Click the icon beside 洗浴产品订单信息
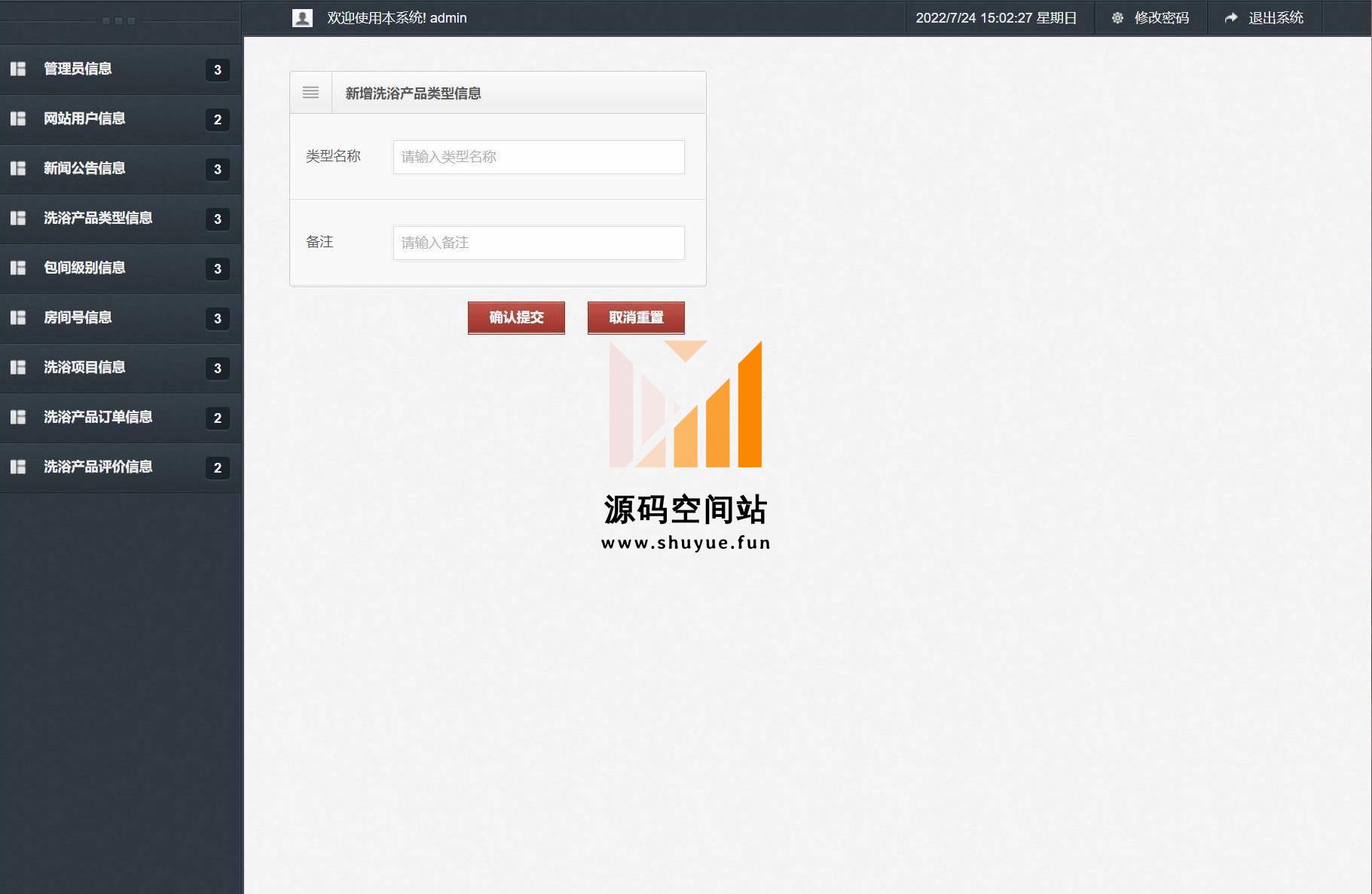Viewport: 1372px width, 894px height. click(x=18, y=417)
